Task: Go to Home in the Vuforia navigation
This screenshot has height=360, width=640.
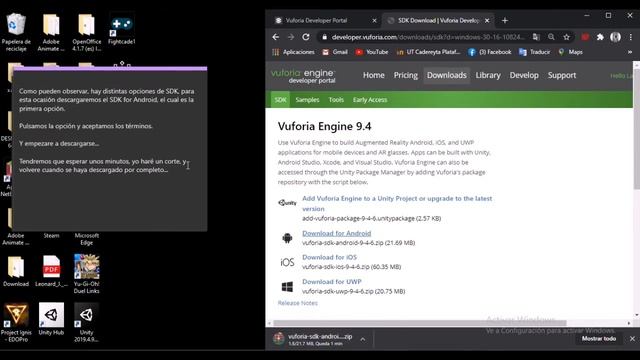Action: [x=373, y=75]
